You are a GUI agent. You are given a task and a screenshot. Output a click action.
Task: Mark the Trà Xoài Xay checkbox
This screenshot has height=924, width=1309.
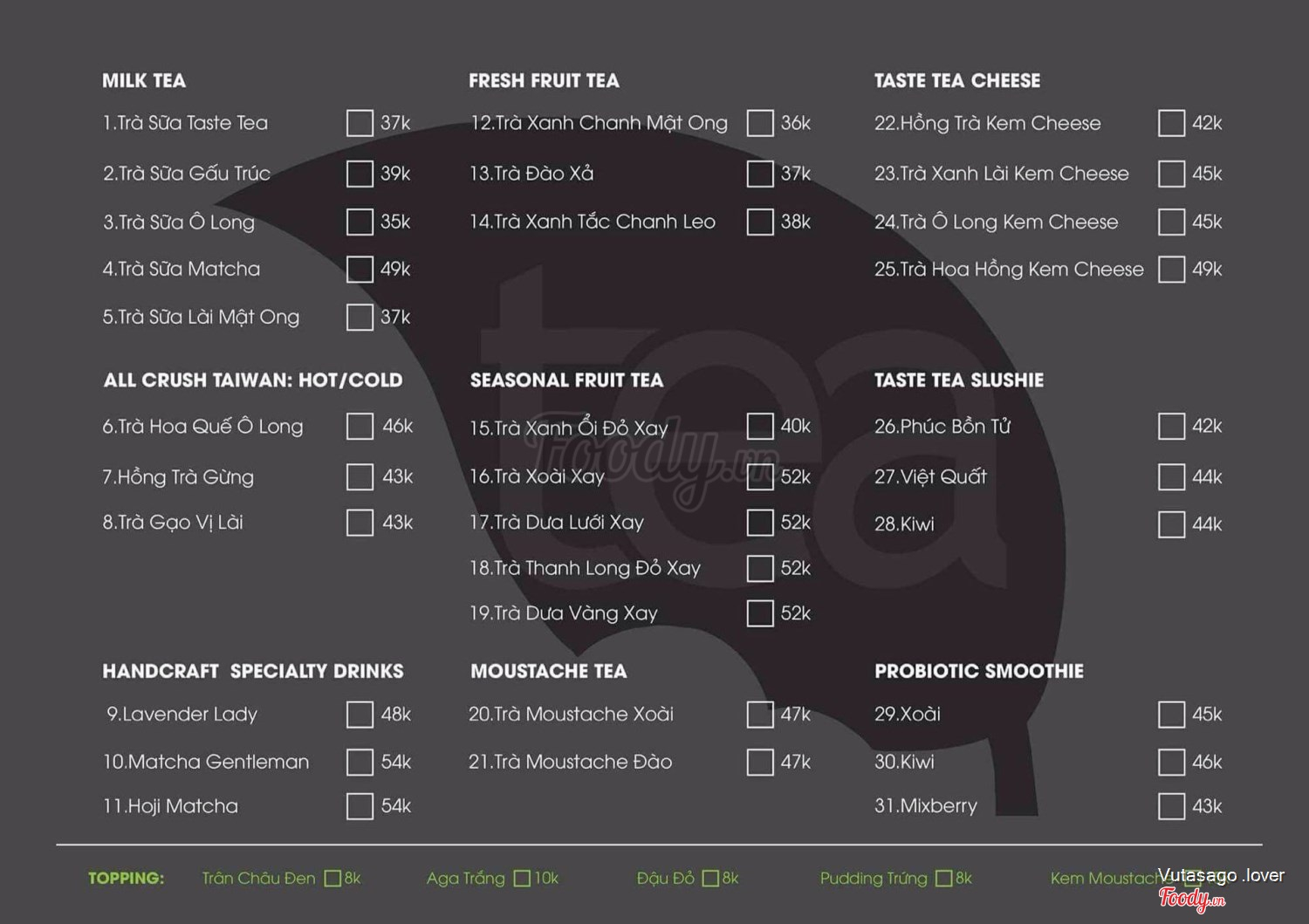point(760,476)
